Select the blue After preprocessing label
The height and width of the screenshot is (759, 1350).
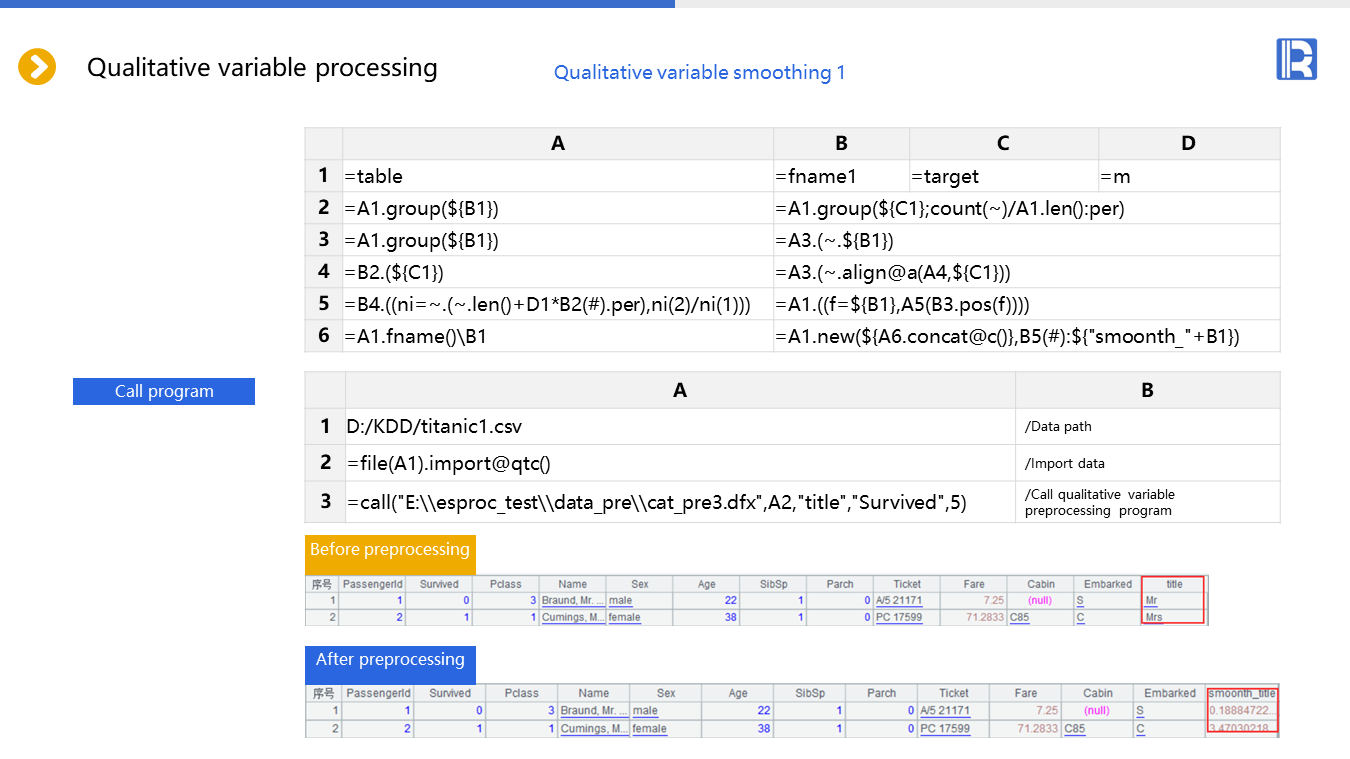[390, 660]
